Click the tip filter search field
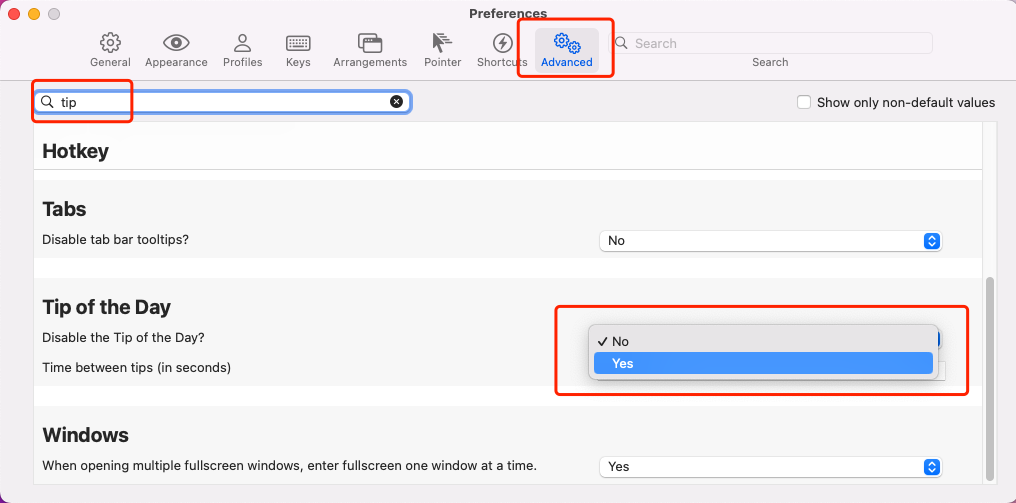 [222, 102]
